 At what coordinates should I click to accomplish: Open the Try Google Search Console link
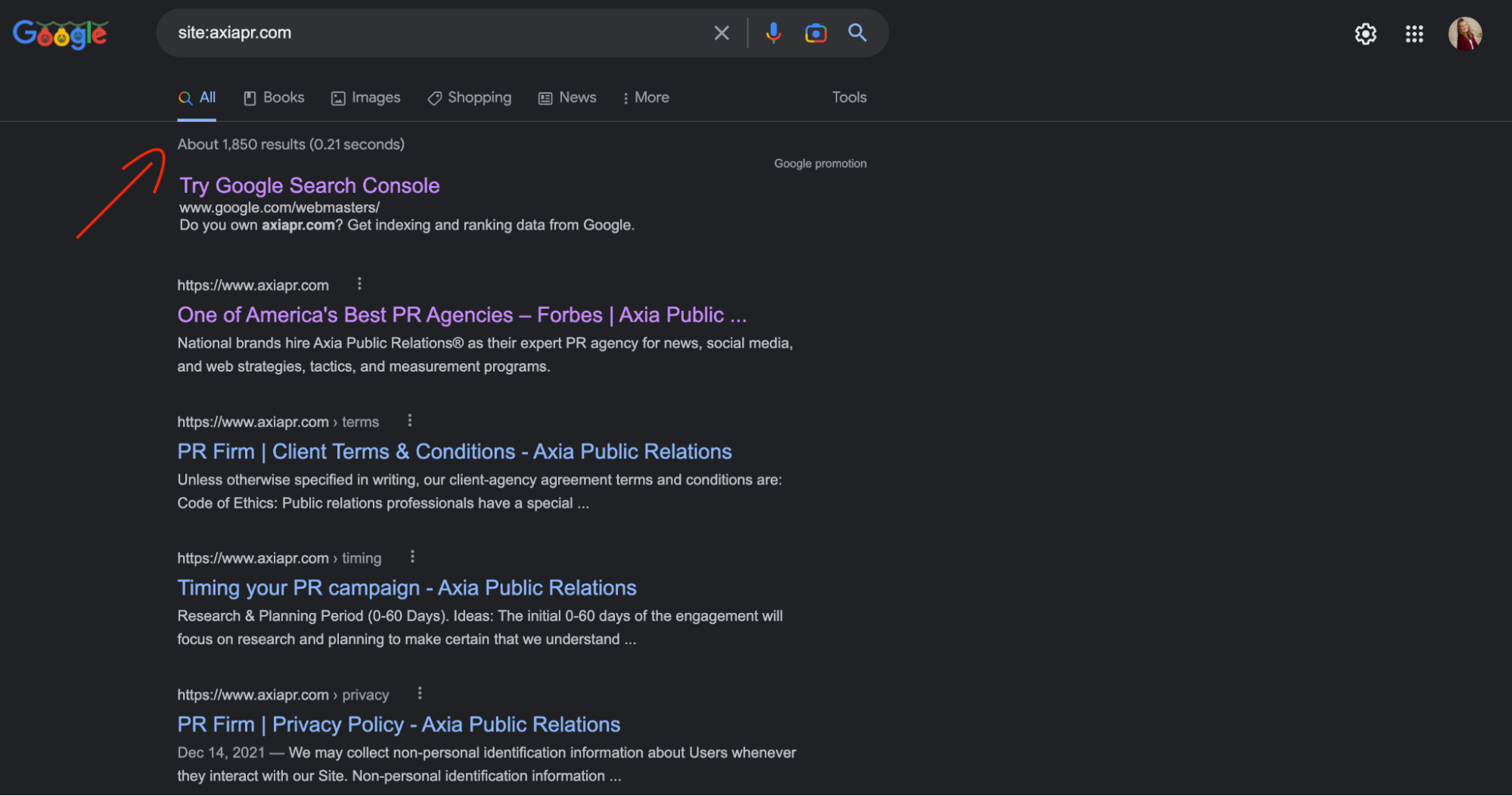click(309, 185)
